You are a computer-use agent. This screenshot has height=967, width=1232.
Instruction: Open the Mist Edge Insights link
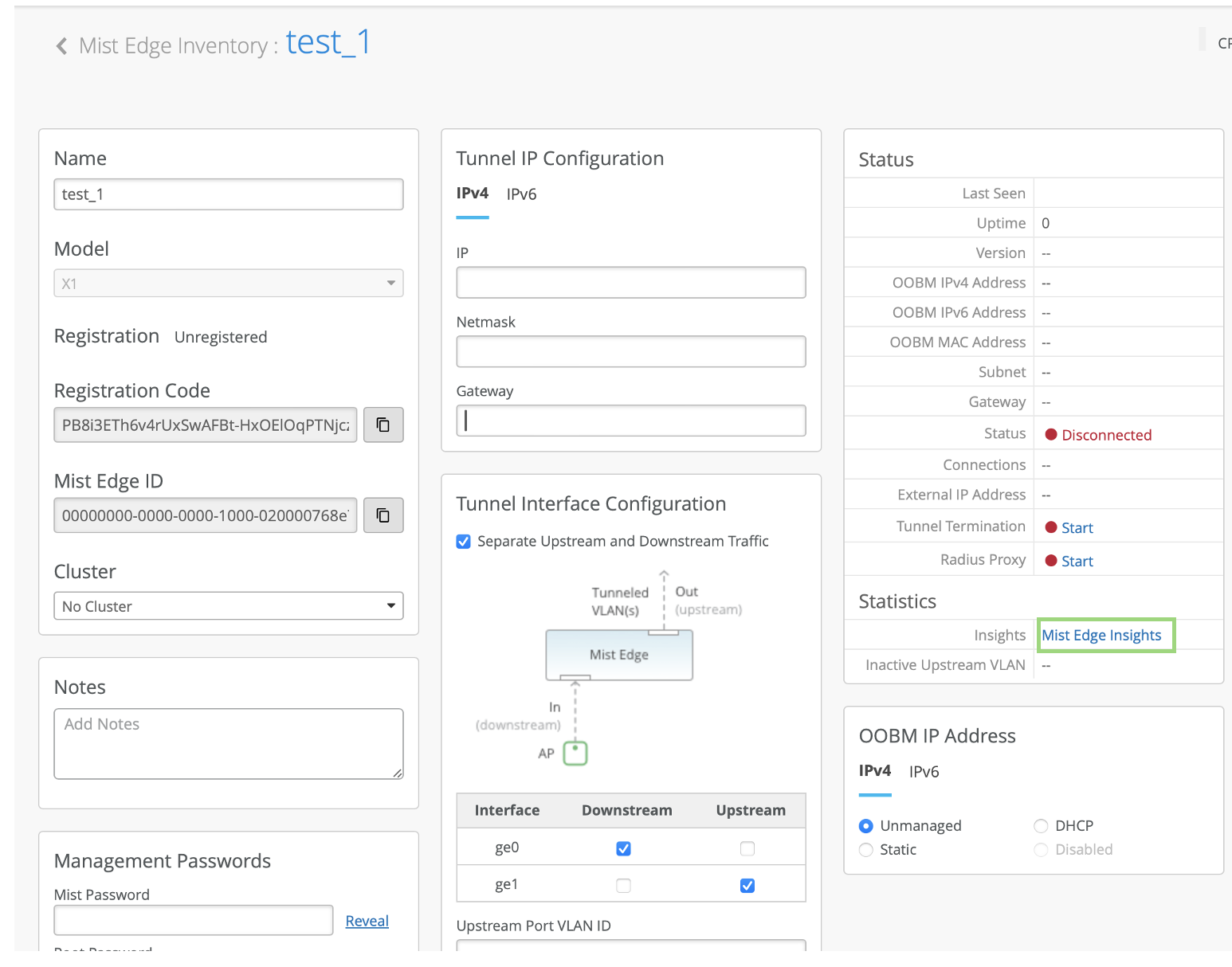point(1101,636)
